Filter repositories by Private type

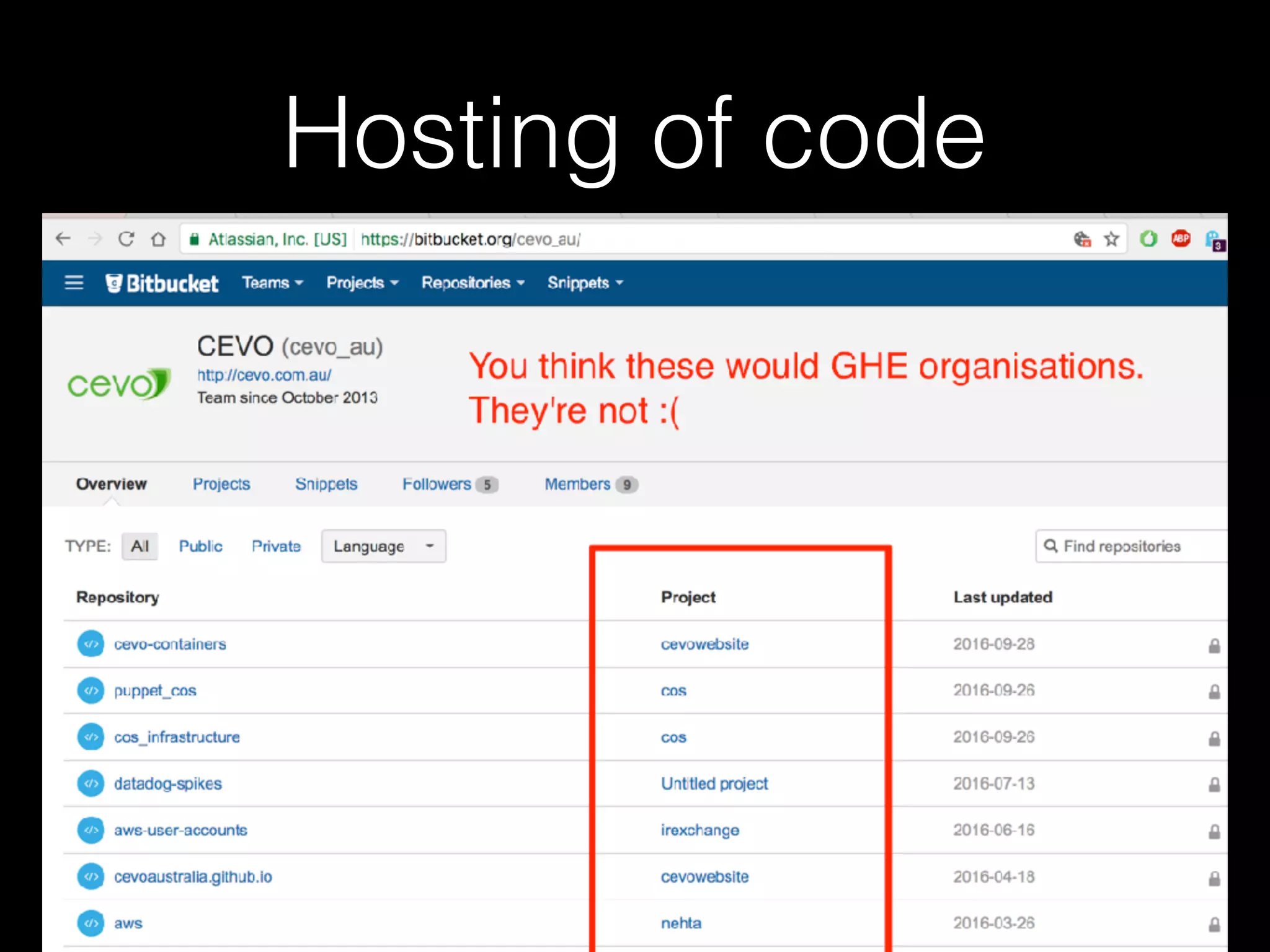point(276,546)
